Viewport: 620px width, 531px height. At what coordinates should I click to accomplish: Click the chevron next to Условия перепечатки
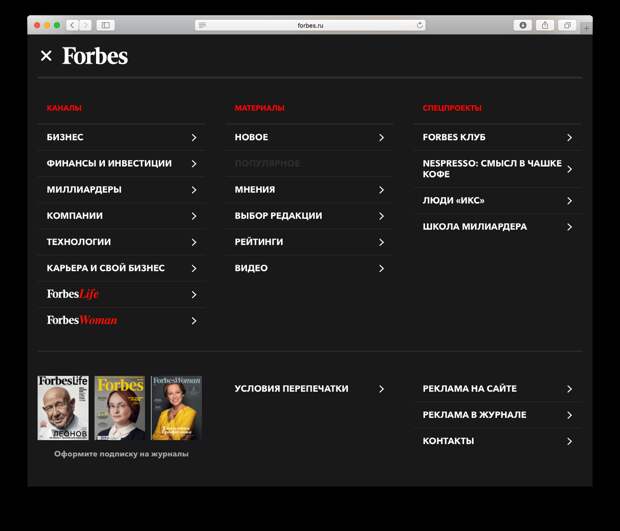(x=381, y=389)
